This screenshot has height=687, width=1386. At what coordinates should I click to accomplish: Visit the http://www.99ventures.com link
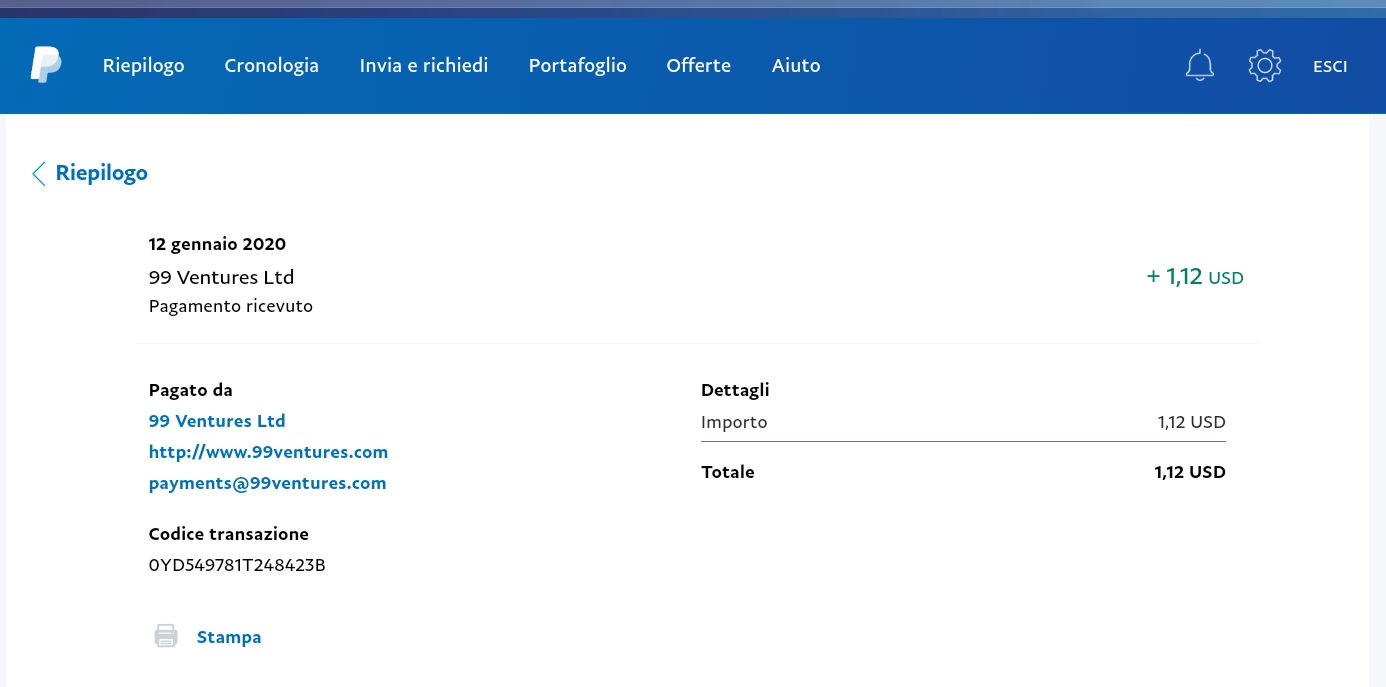[x=268, y=452]
